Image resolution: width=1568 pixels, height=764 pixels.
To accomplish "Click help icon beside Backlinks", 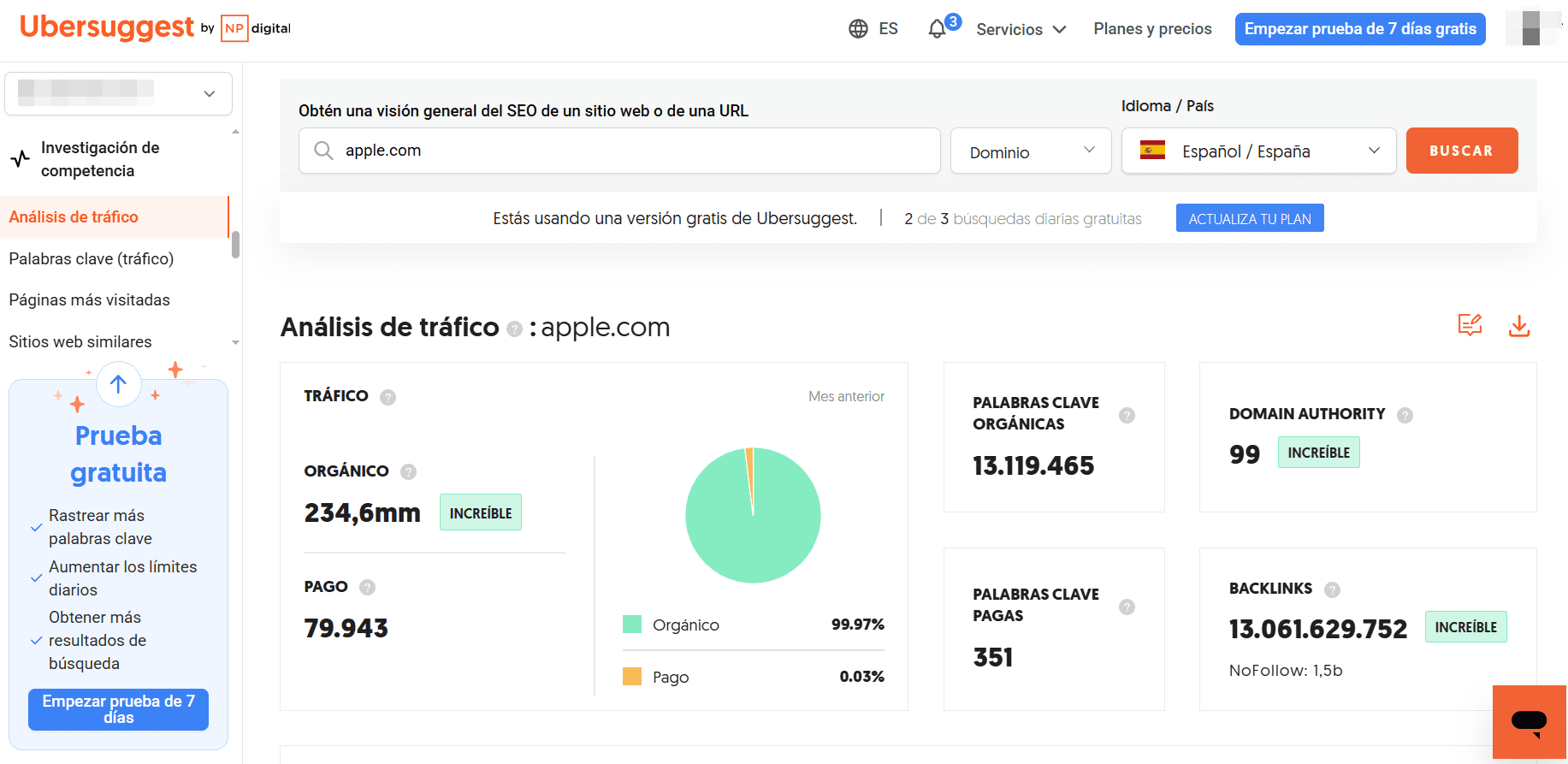I will [1332, 589].
